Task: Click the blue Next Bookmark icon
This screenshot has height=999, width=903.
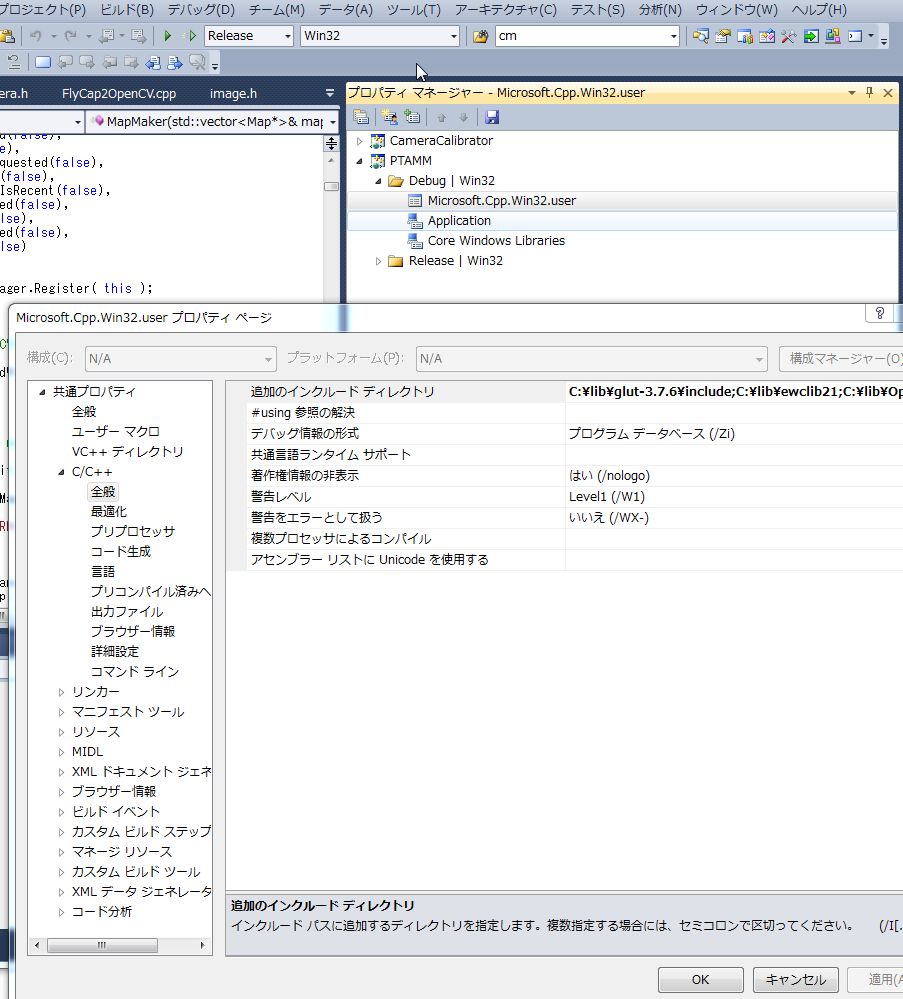Action: [x=175, y=62]
